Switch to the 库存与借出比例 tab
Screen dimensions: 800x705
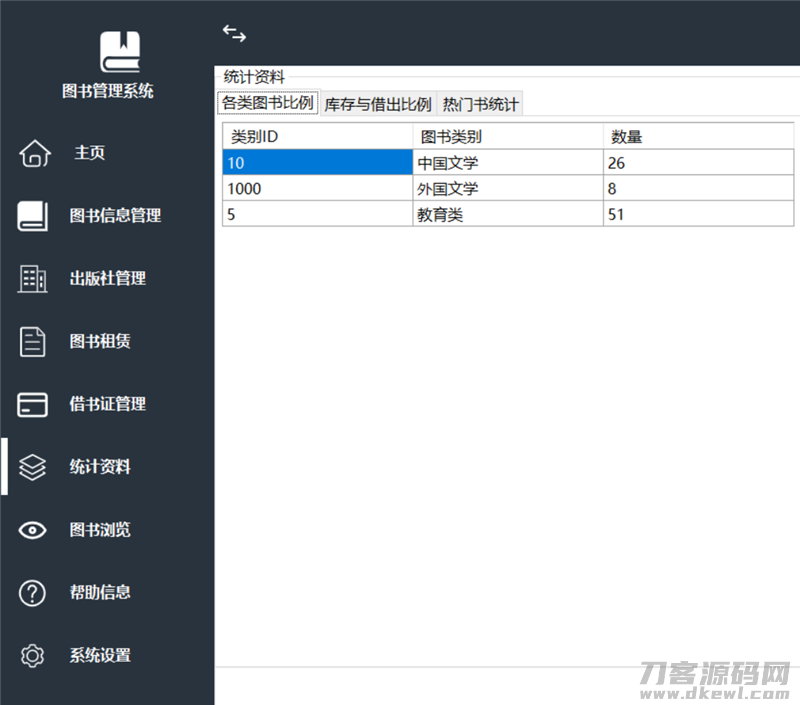point(377,103)
